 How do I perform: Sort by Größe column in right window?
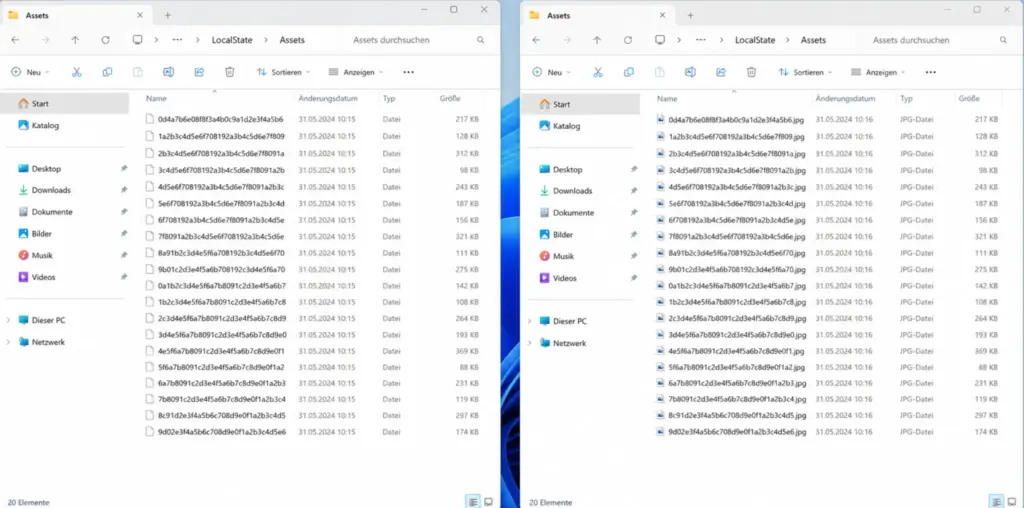[x=969, y=99]
